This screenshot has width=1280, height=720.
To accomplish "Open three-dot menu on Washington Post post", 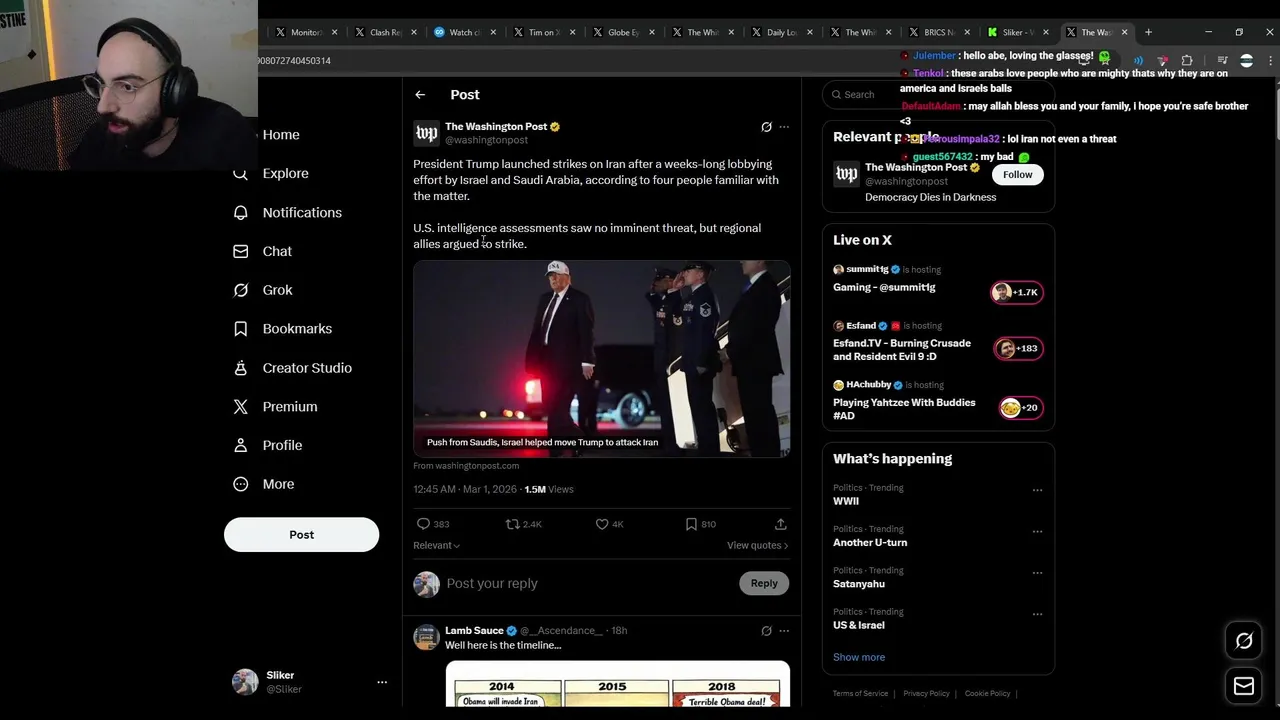I will 784,127.
